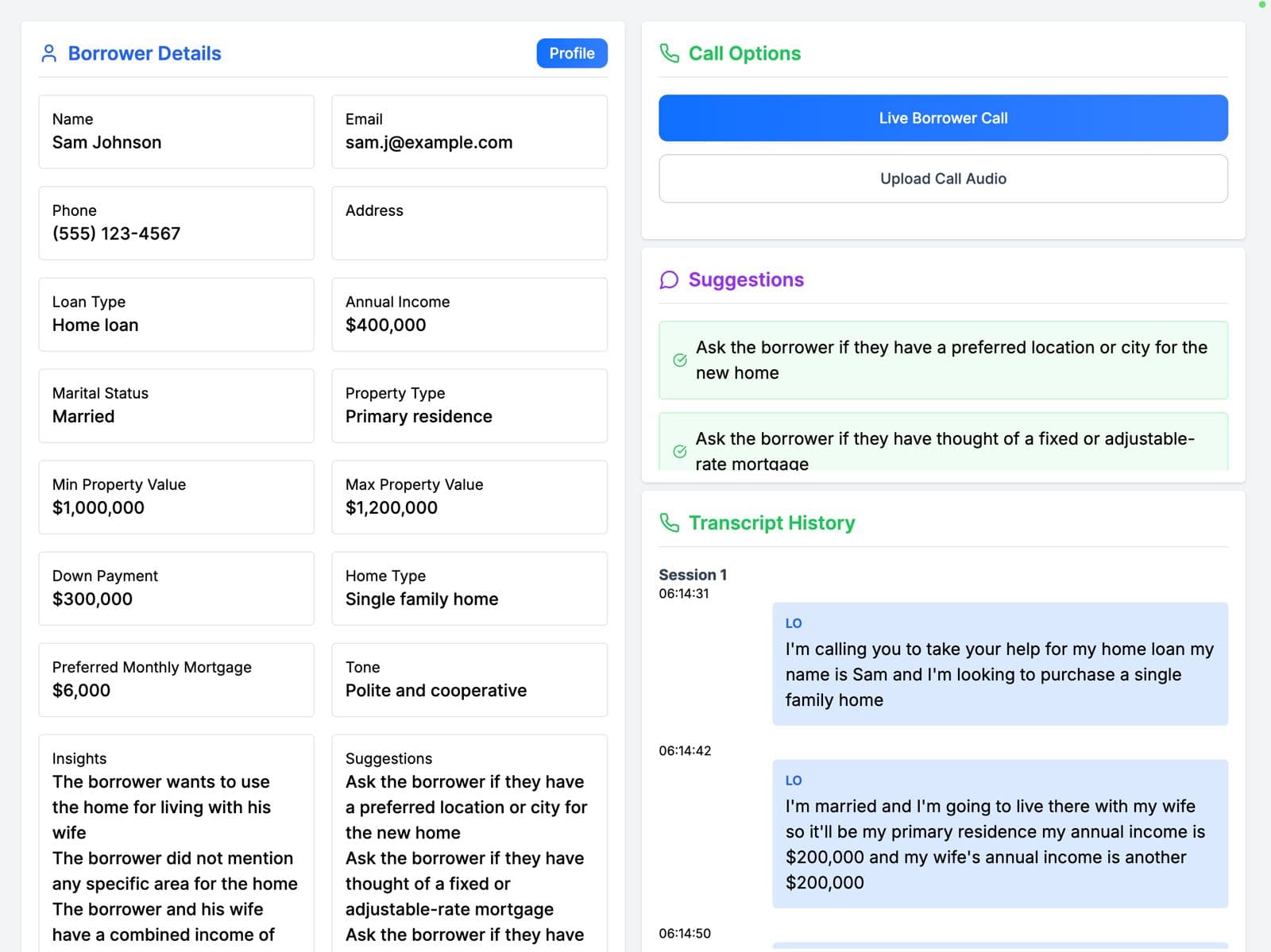This screenshot has height=952, width=1271.
Task: Open the Session 1 transcript header
Action: [x=692, y=575]
